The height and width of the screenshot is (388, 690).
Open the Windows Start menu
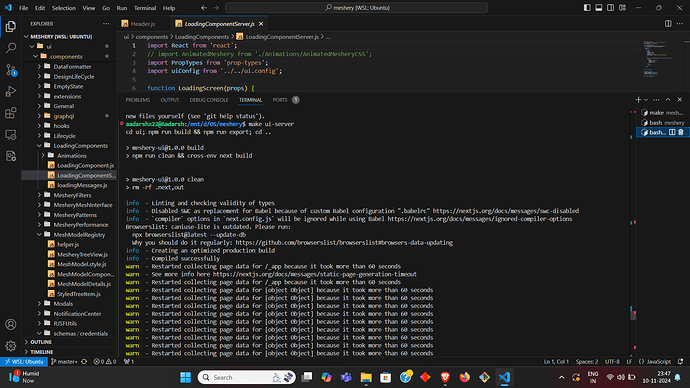pyautogui.click(x=185, y=377)
